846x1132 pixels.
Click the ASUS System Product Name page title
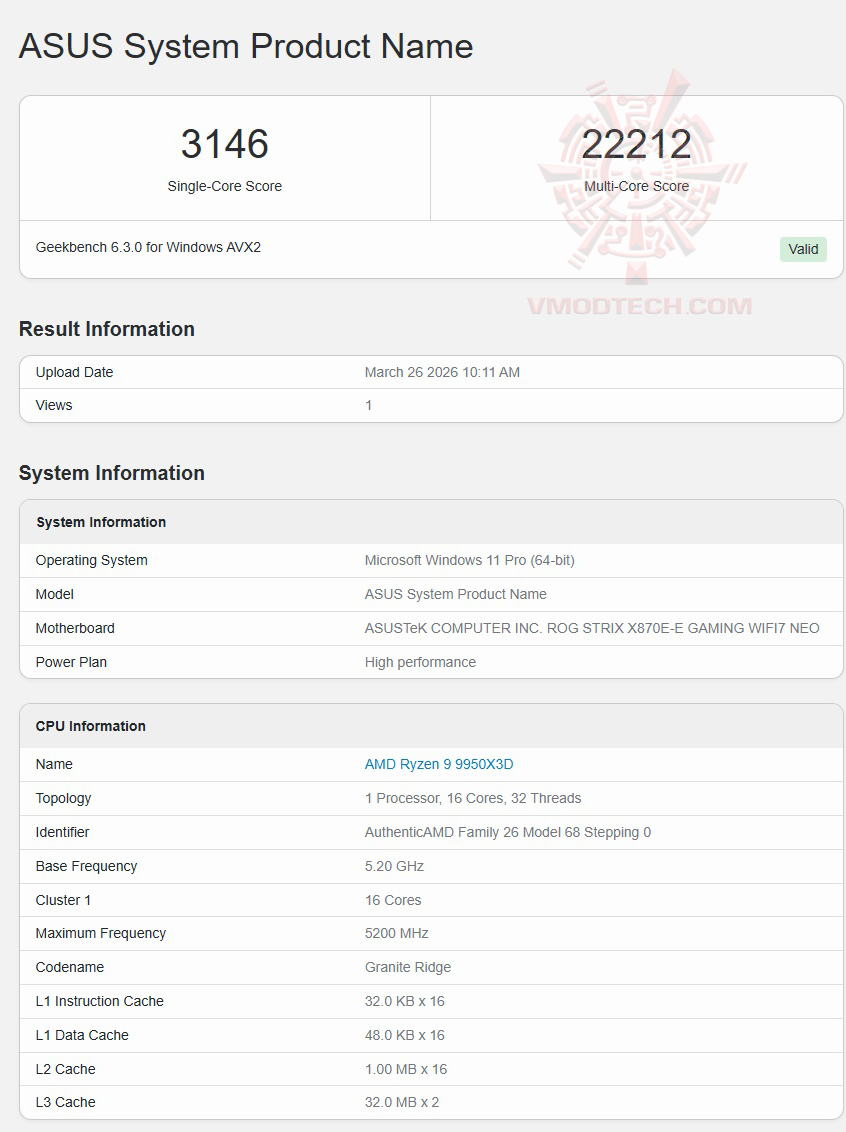pos(246,46)
